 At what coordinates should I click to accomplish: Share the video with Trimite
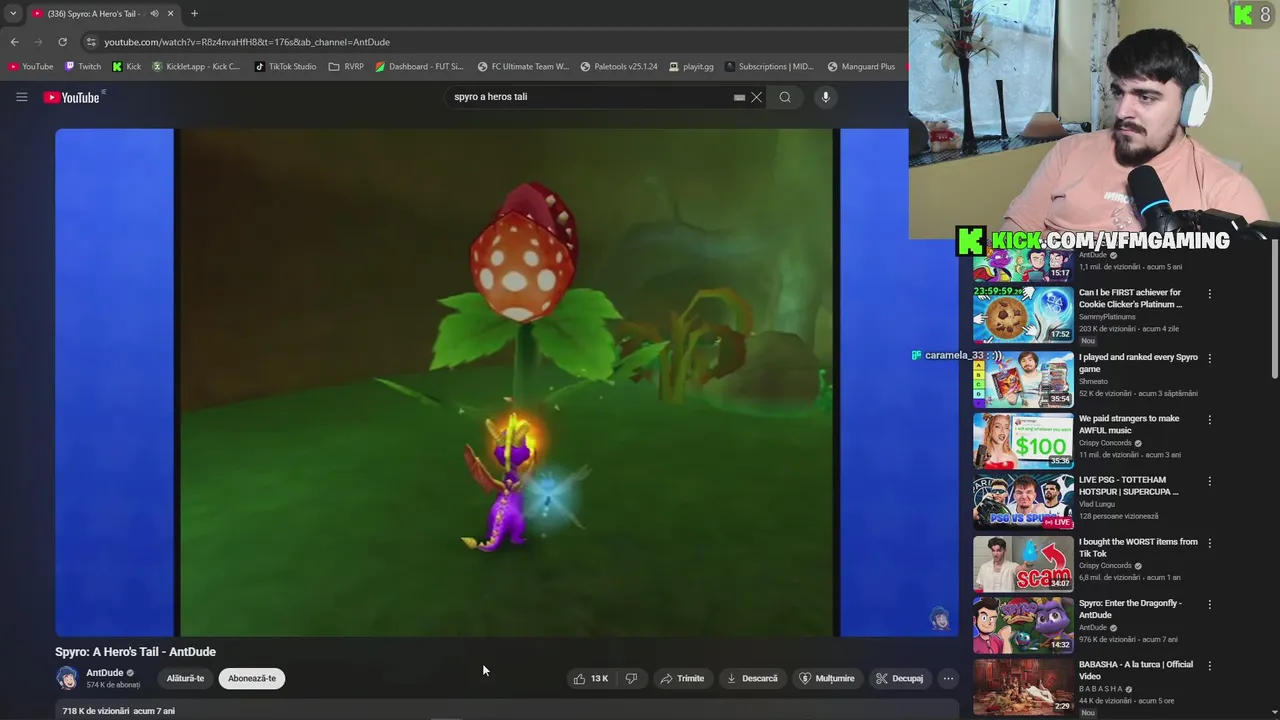pyautogui.click(x=682, y=678)
